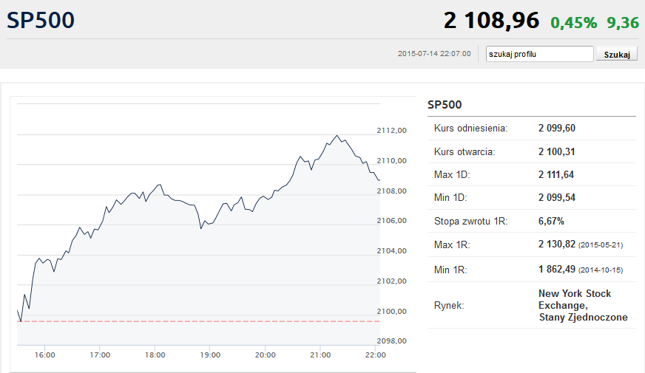Click the 20:00 time axis label
645x373 pixels.
pyautogui.click(x=265, y=355)
